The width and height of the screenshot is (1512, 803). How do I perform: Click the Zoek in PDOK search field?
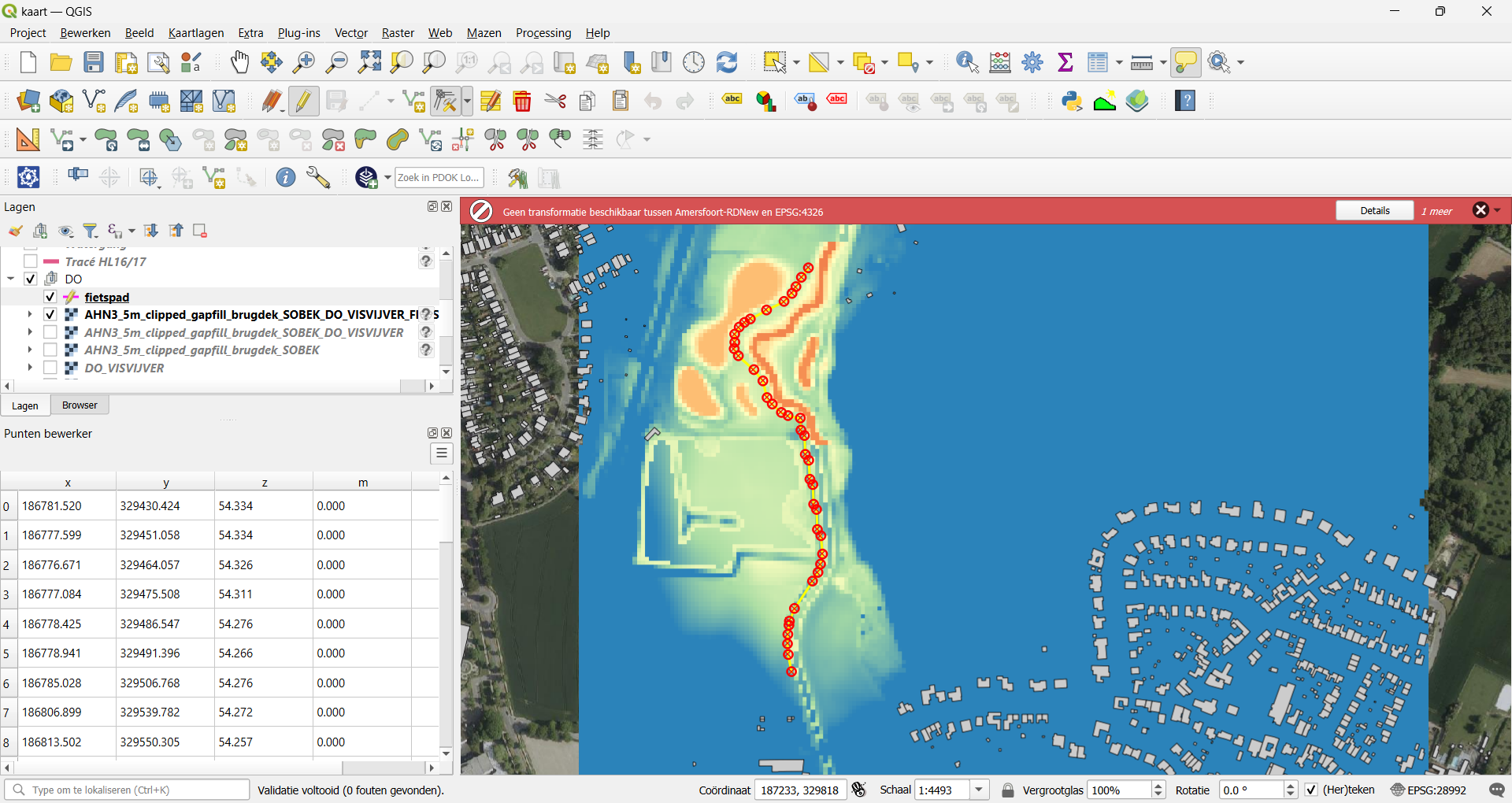coord(438,177)
